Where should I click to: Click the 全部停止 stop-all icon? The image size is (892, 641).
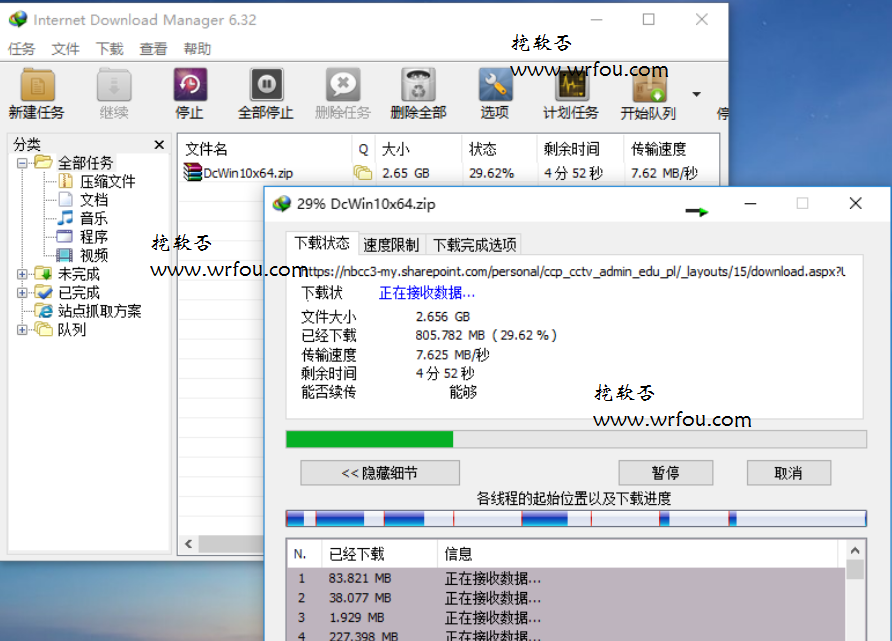pos(266,85)
